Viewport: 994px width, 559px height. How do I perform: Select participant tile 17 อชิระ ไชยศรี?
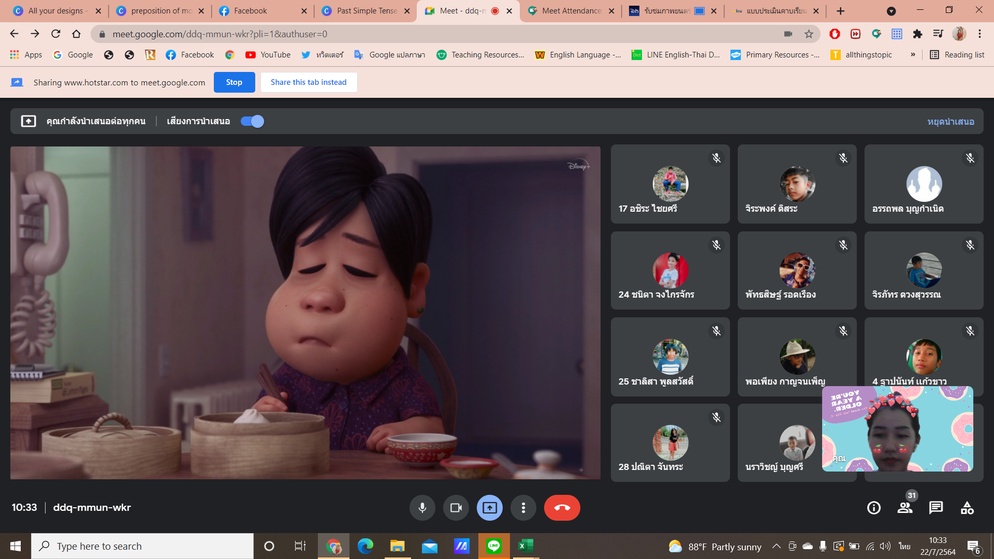670,184
